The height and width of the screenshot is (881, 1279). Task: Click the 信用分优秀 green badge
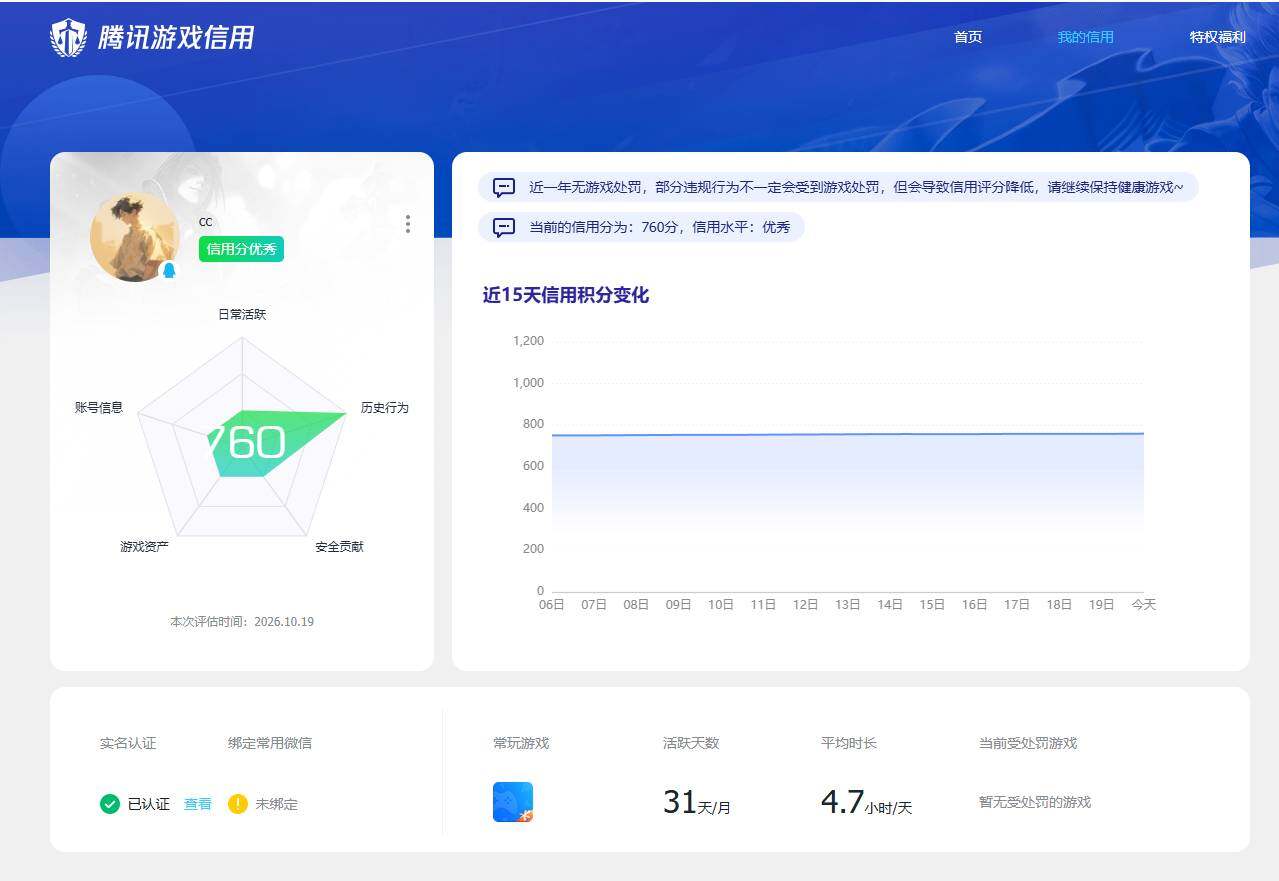tap(241, 249)
